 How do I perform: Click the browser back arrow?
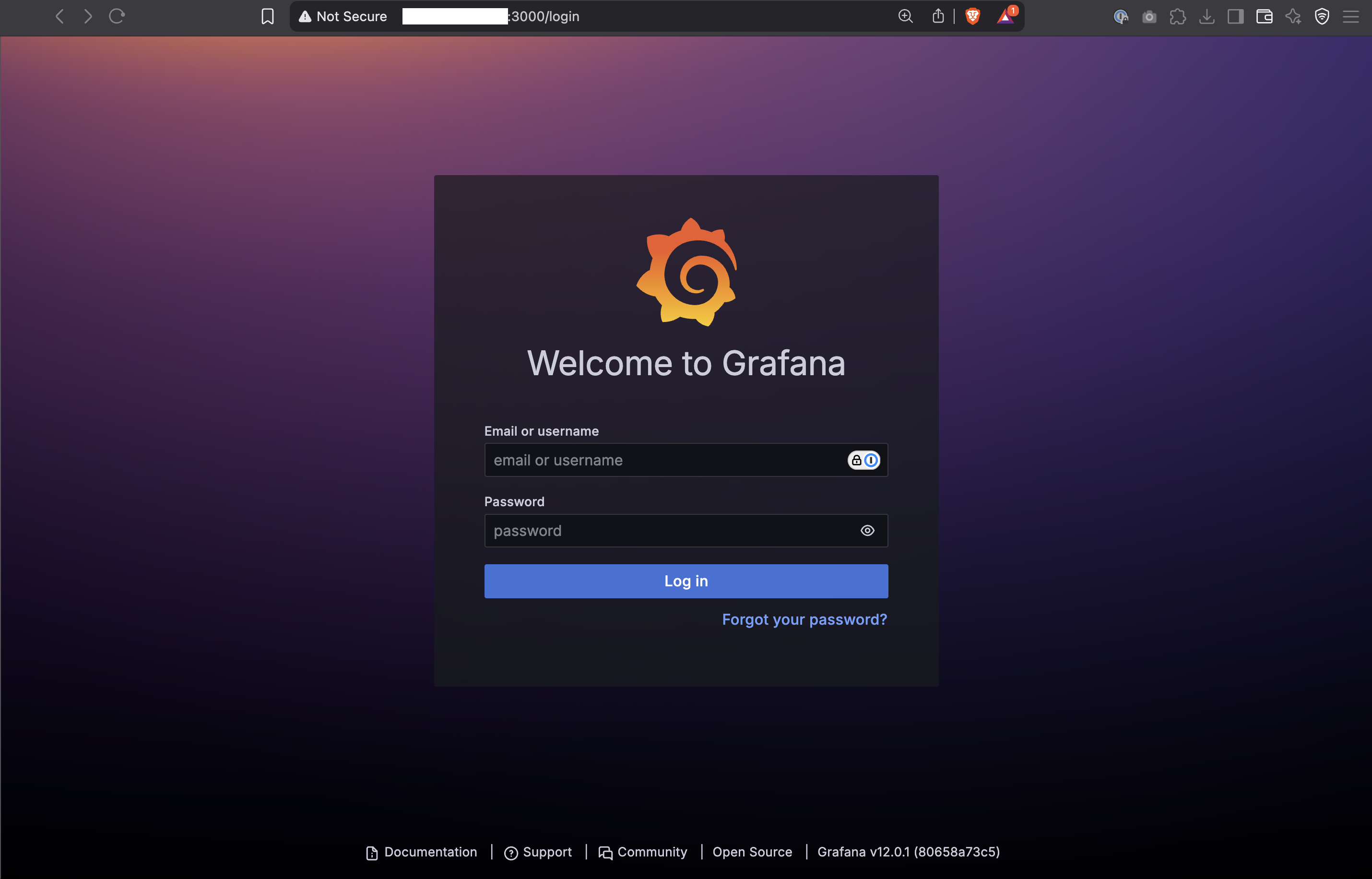(x=59, y=16)
